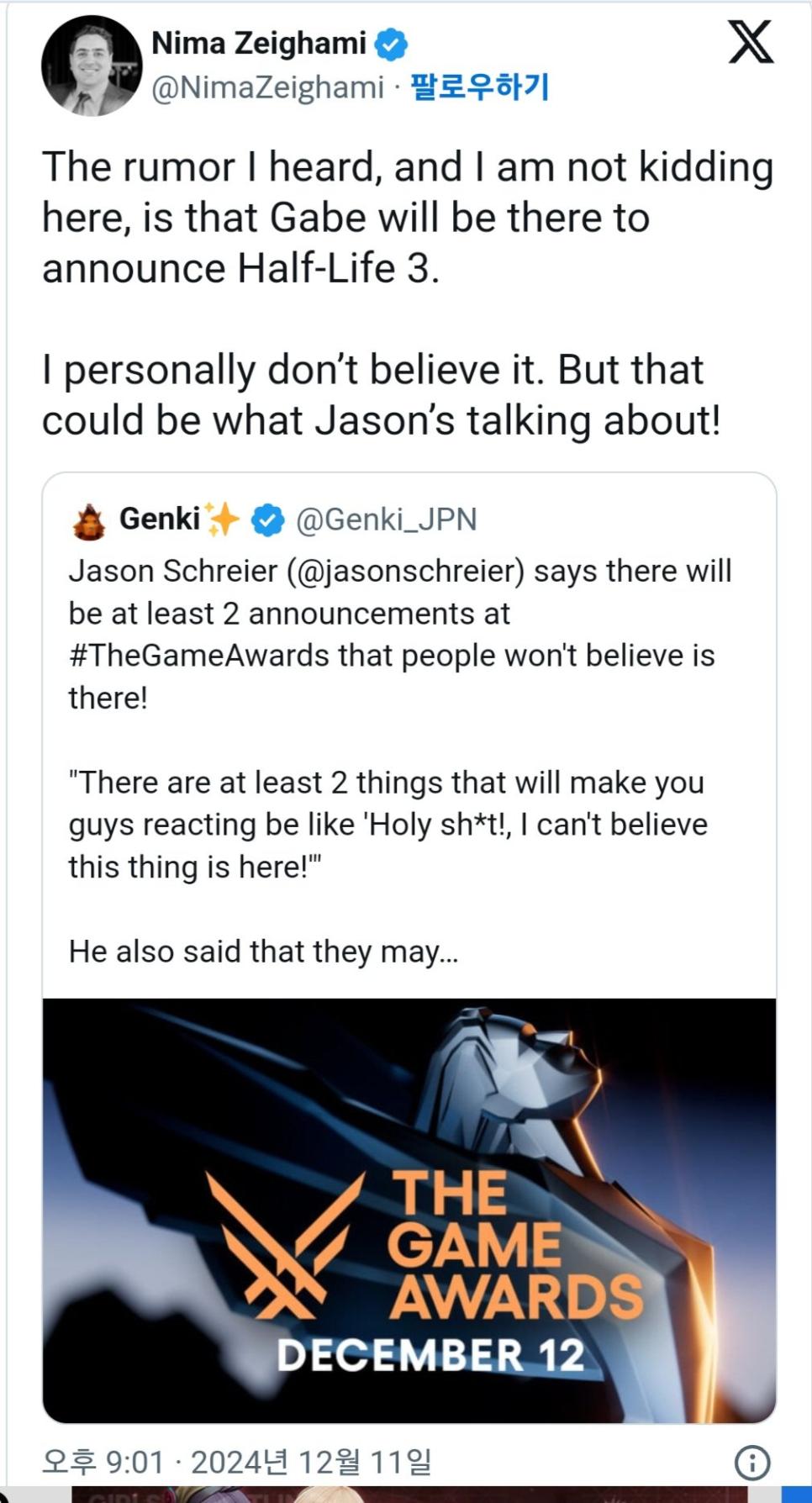Click the info circle icon
The image size is (812, 1503).
tap(752, 1463)
